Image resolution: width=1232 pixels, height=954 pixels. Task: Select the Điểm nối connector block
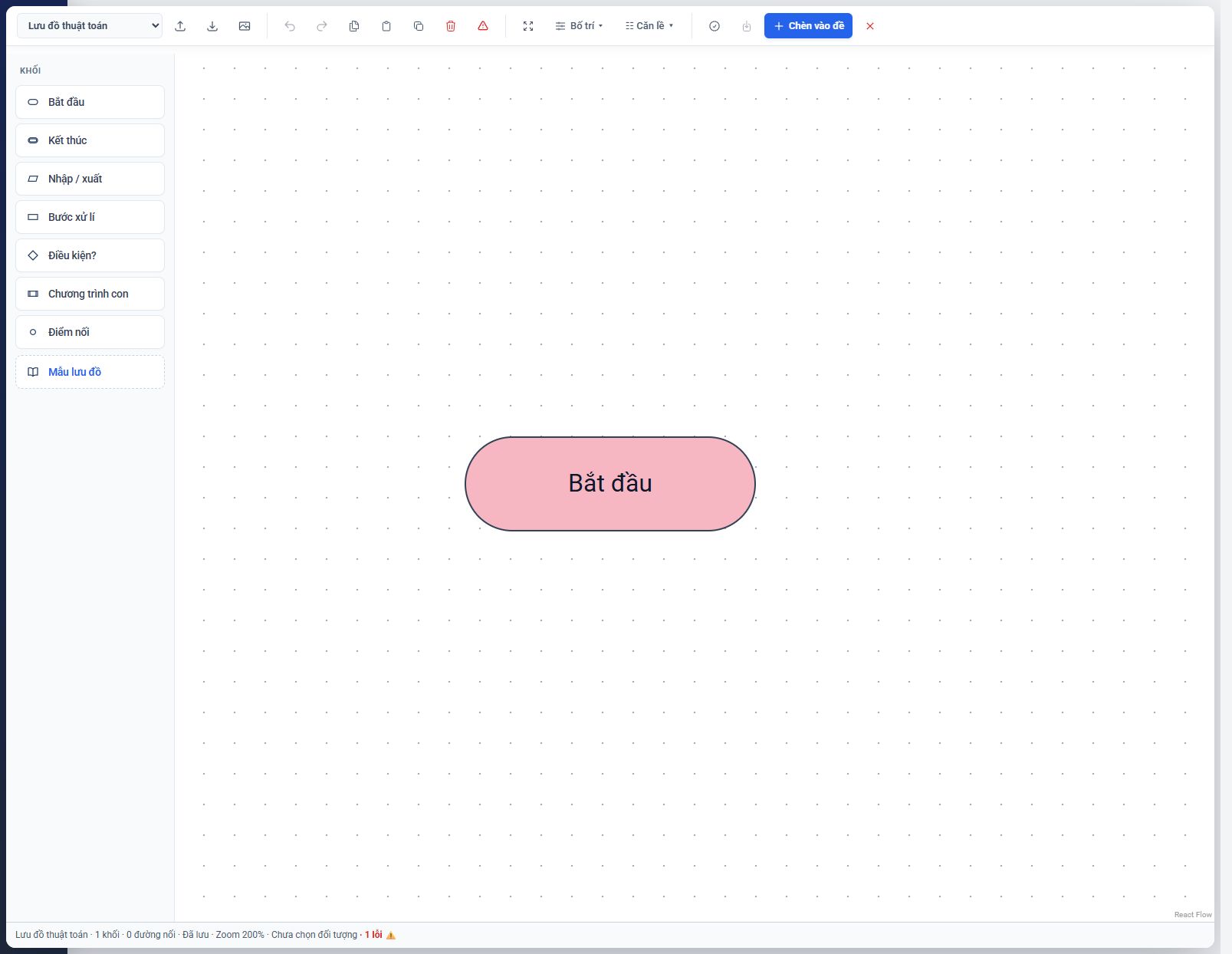90,332
